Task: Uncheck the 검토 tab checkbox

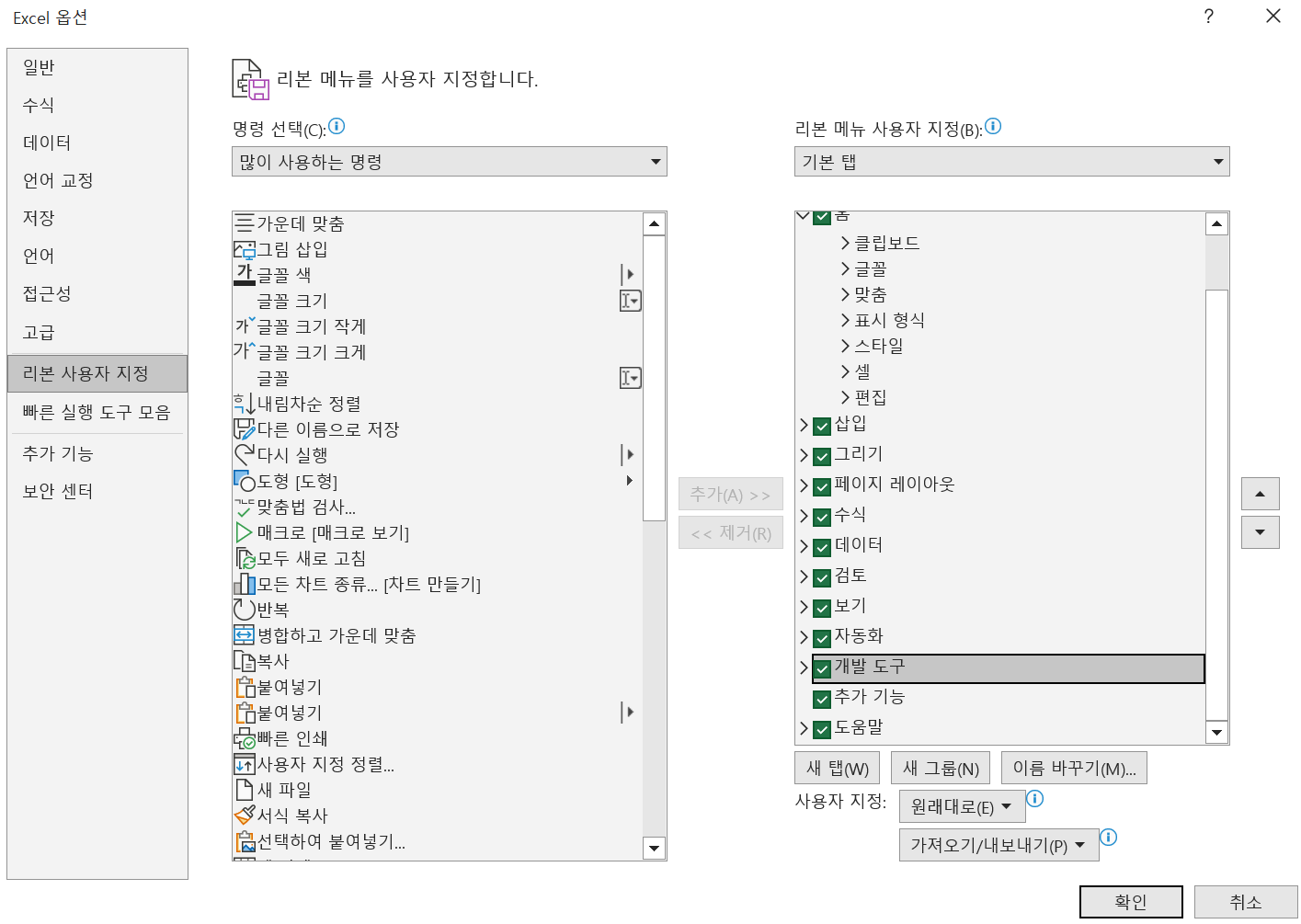Action: [822, 577]
